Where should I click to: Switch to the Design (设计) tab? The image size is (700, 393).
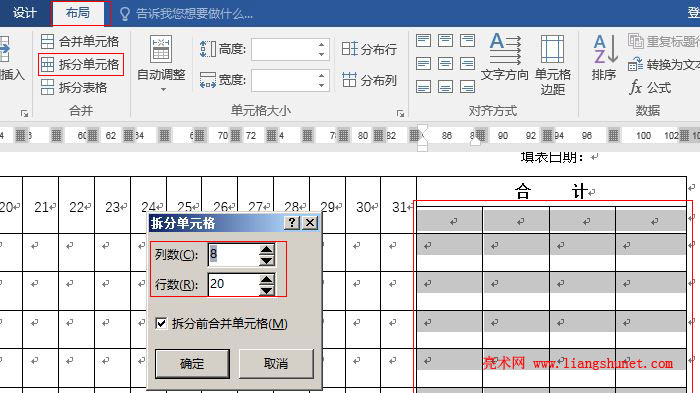pyautogui.click(x=25, y=13)
